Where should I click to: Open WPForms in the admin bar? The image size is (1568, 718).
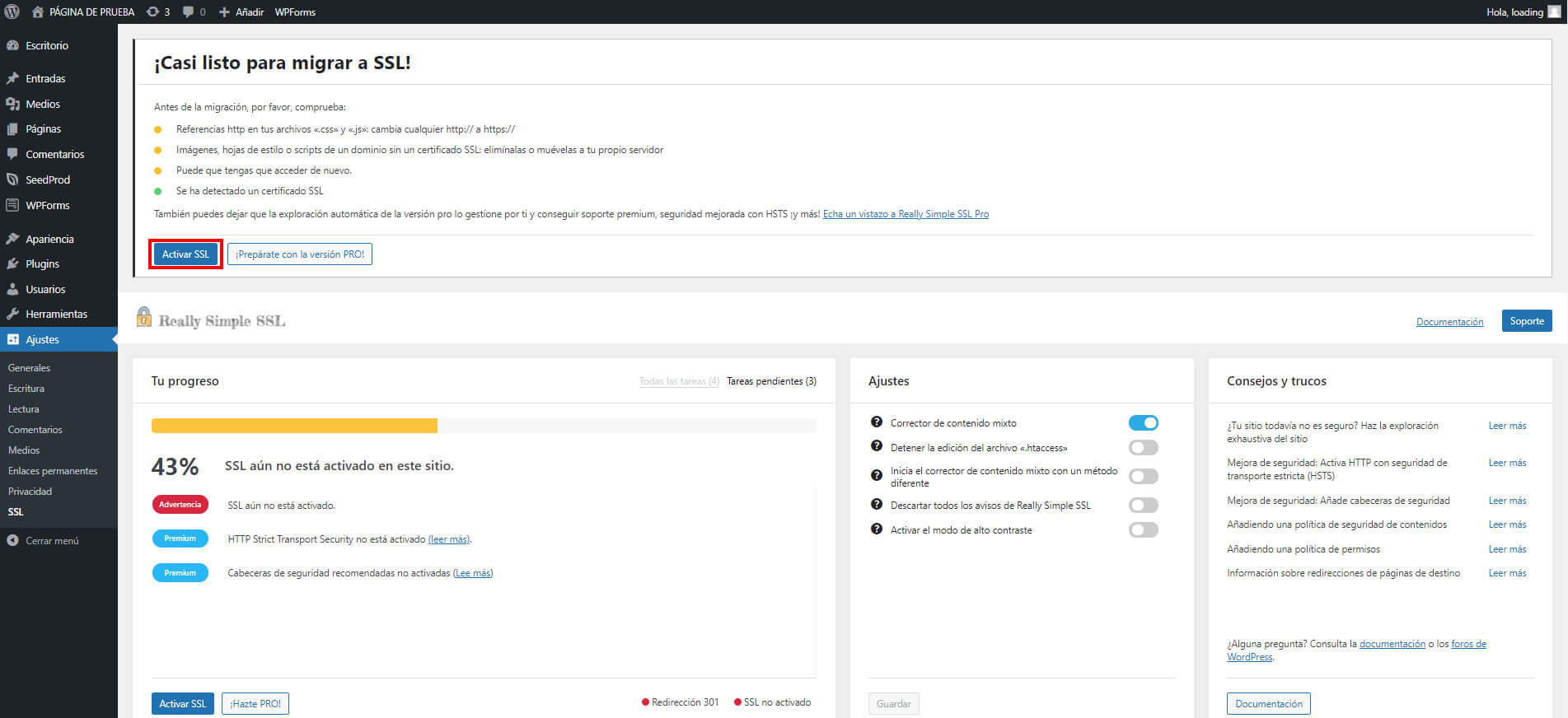[x=295, y=12]
